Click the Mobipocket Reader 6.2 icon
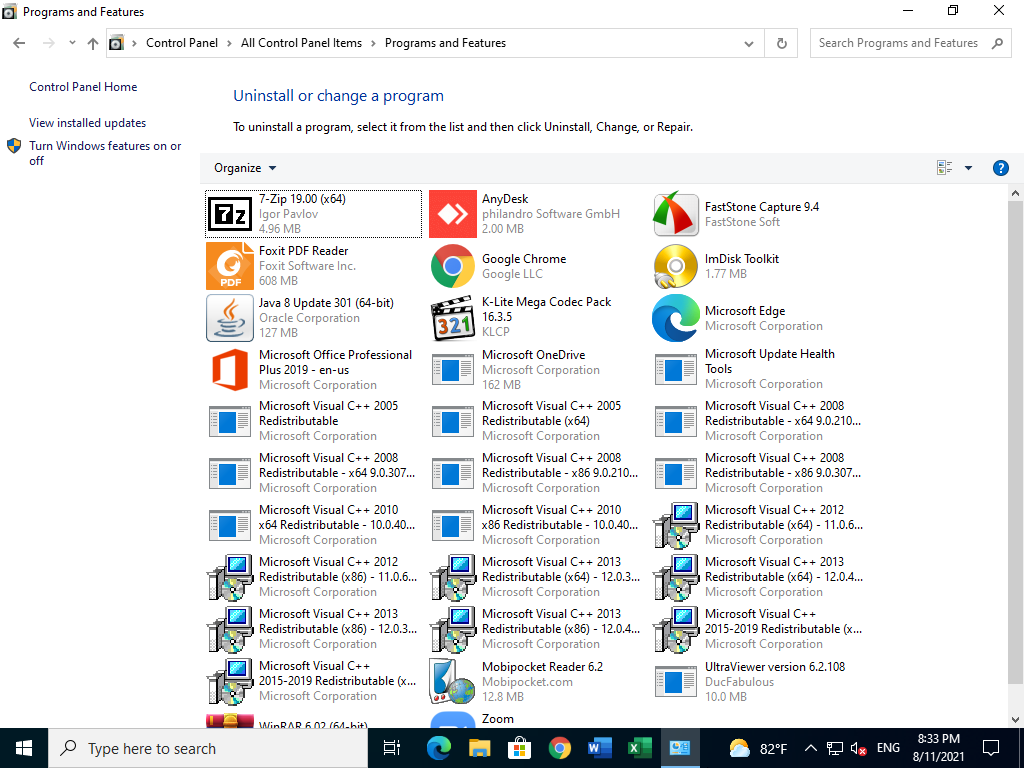1024x768 pixels. [x=453, y=681]
